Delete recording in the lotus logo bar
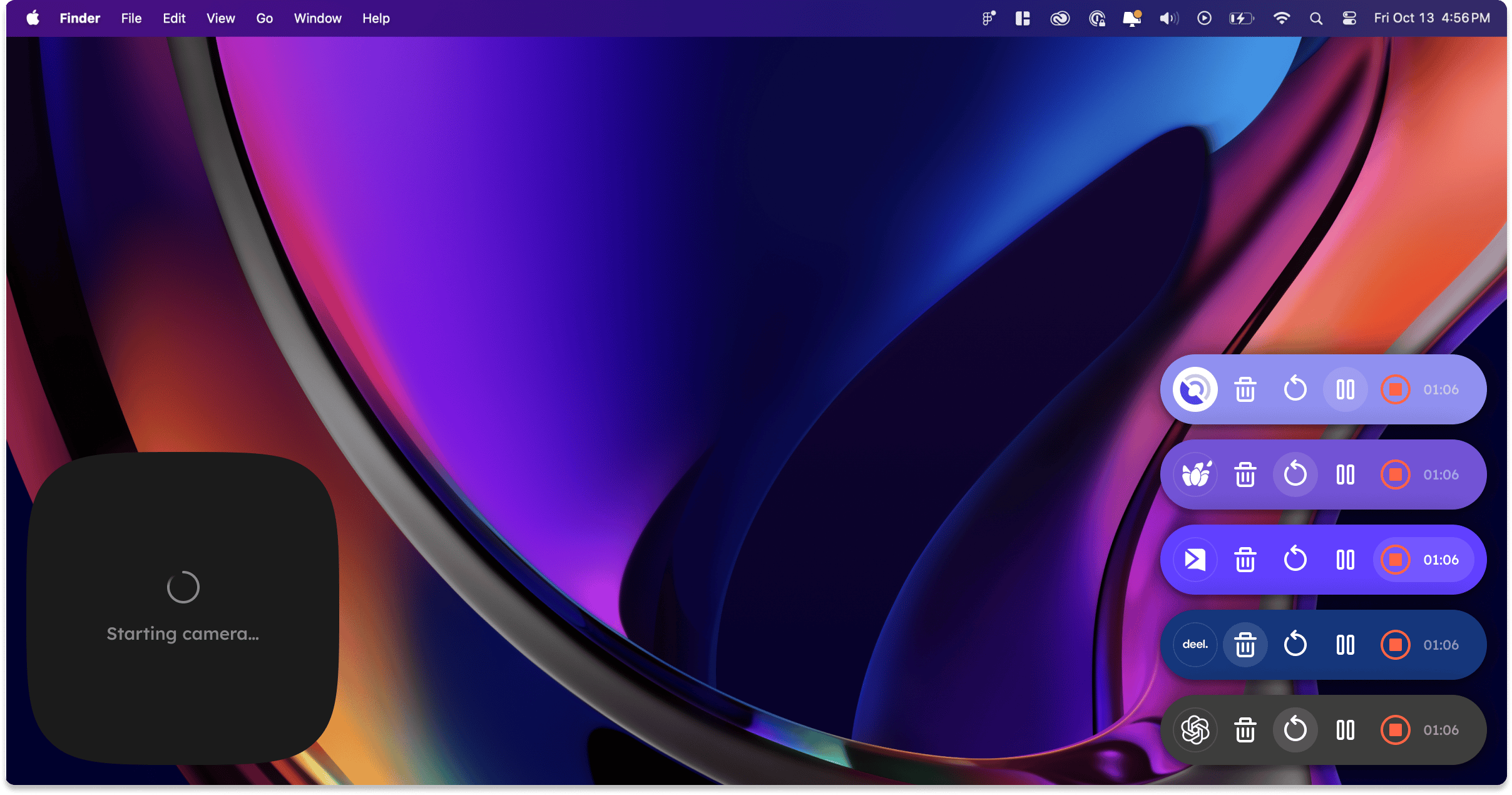 click(1245, 474)
